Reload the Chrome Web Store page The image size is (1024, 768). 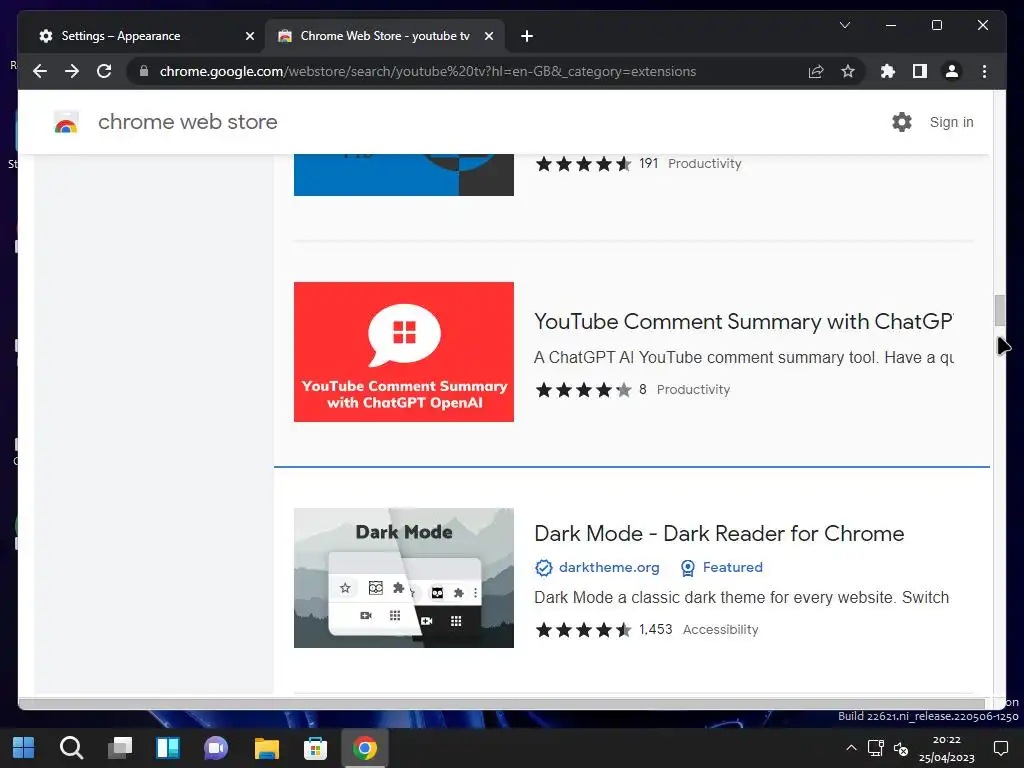tap(104, 71)
